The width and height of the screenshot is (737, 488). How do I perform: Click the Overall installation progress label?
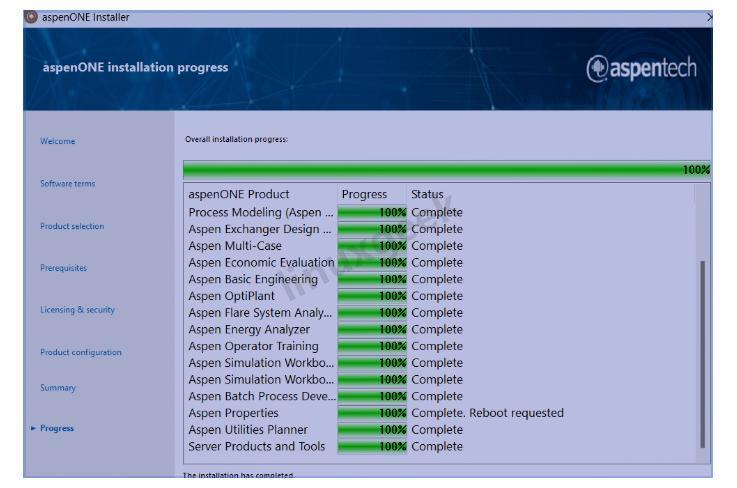[236, 139]
